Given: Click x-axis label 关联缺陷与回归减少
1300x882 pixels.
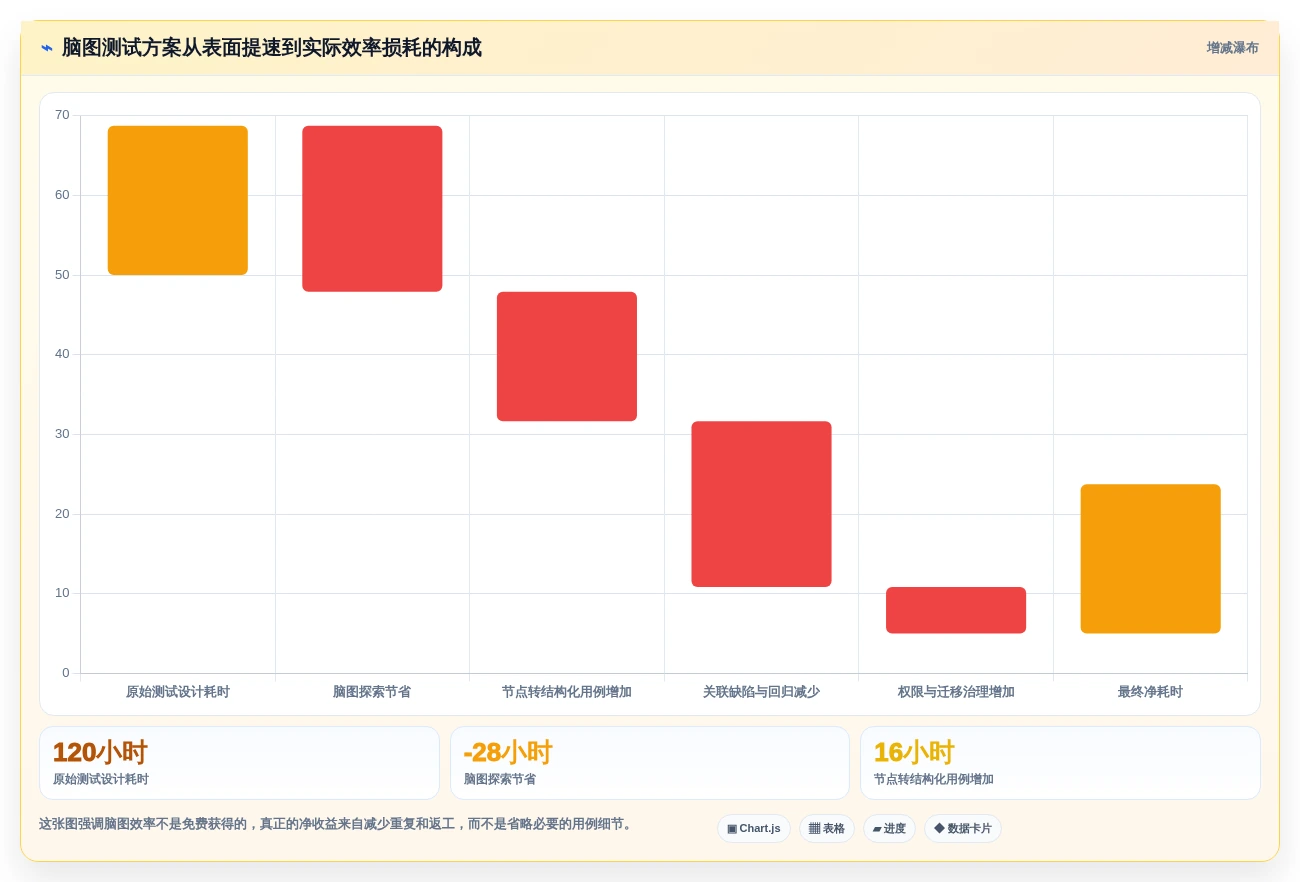Looking at the screenshot, I should 761,692.
